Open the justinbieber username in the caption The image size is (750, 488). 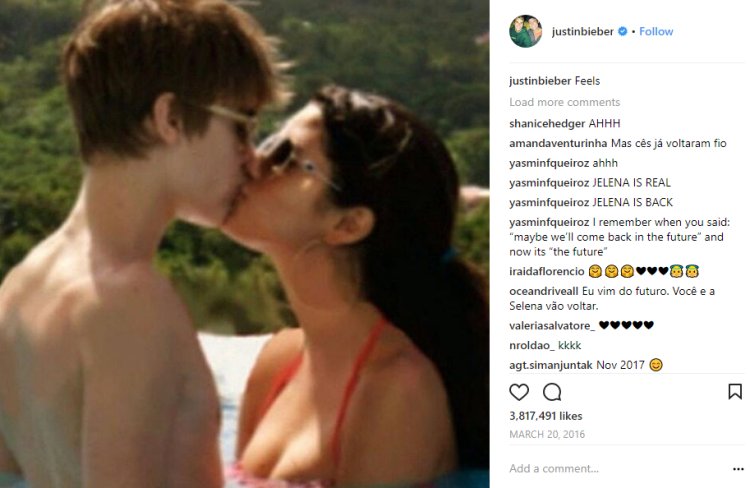point(540,81)
